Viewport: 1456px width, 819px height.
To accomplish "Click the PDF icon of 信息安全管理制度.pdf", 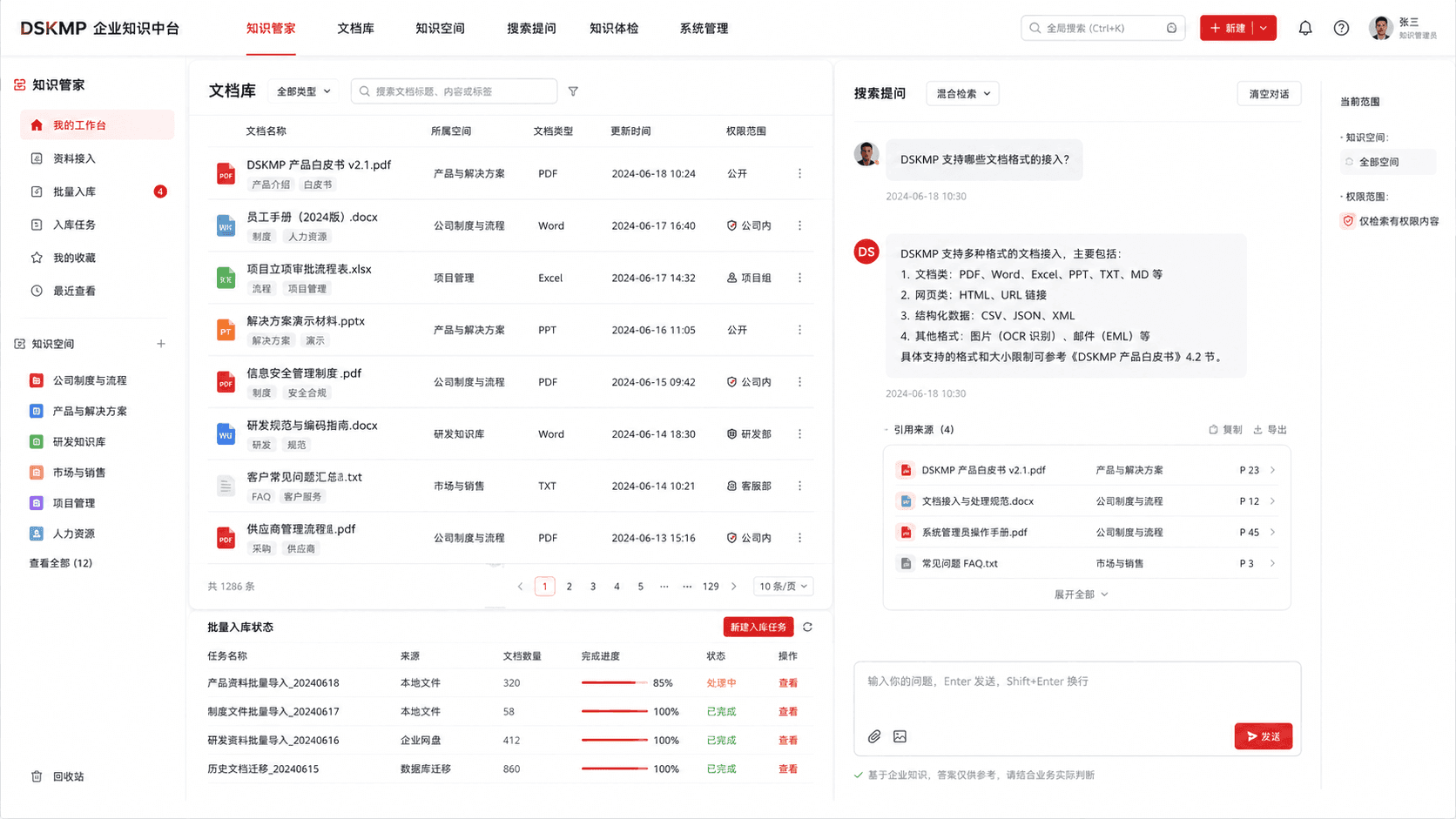I will [226, 382].
